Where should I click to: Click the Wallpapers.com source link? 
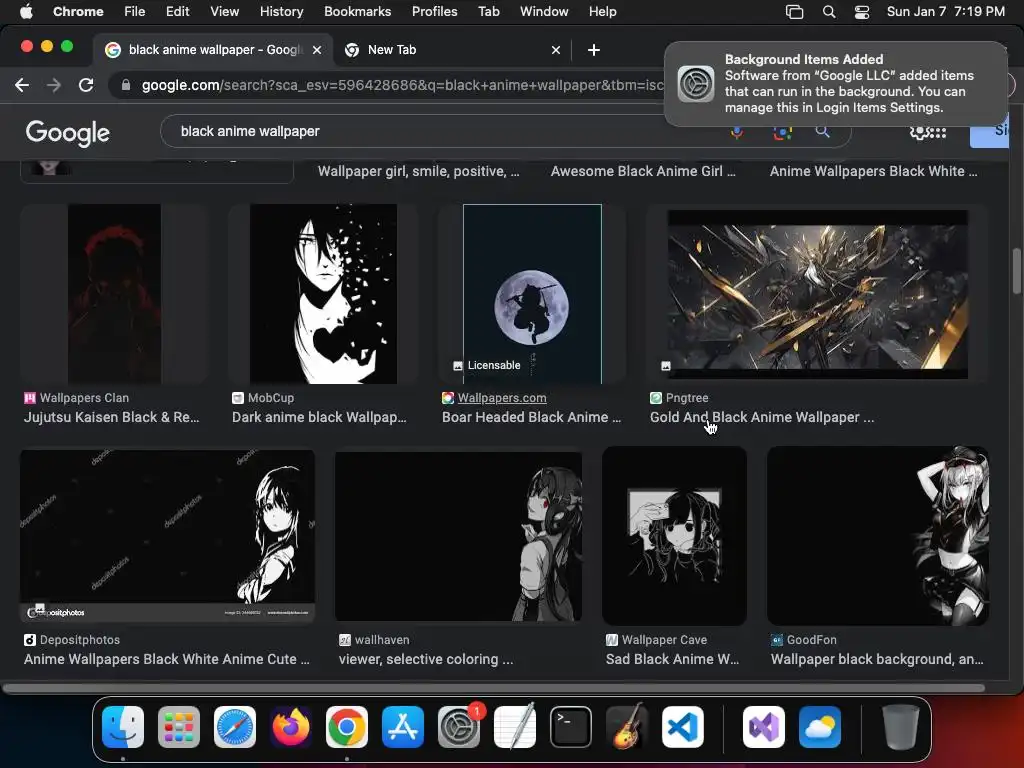pyautogui.click(x=502, y=398)
